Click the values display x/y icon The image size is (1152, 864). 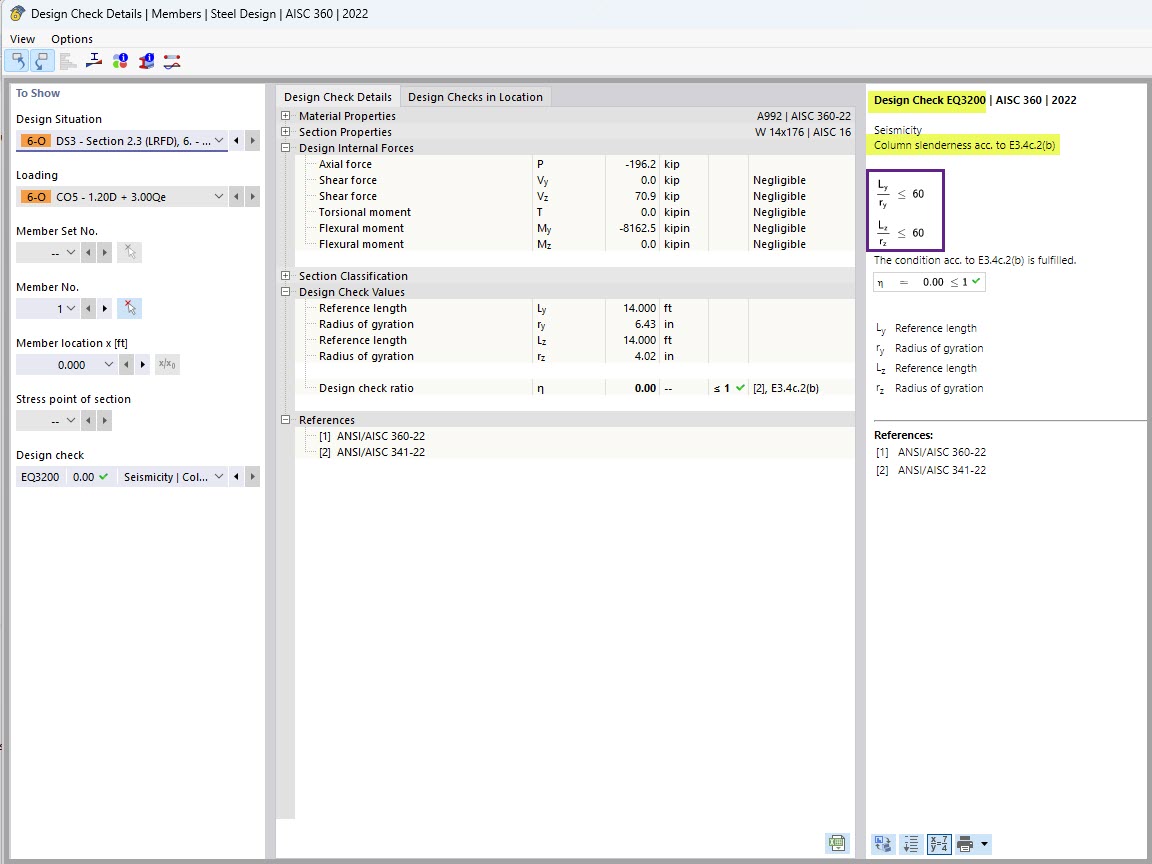[x=938, y=843]
